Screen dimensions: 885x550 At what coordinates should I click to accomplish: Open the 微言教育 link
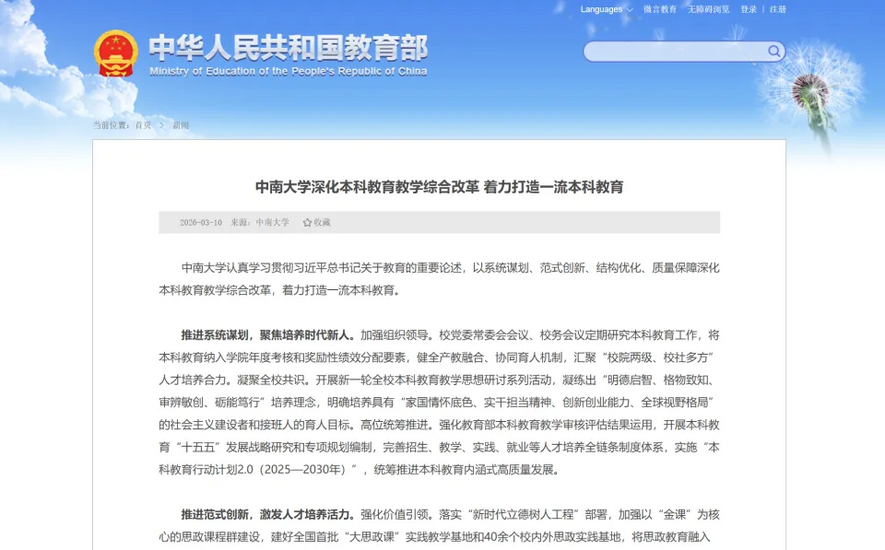coord(660,10)
